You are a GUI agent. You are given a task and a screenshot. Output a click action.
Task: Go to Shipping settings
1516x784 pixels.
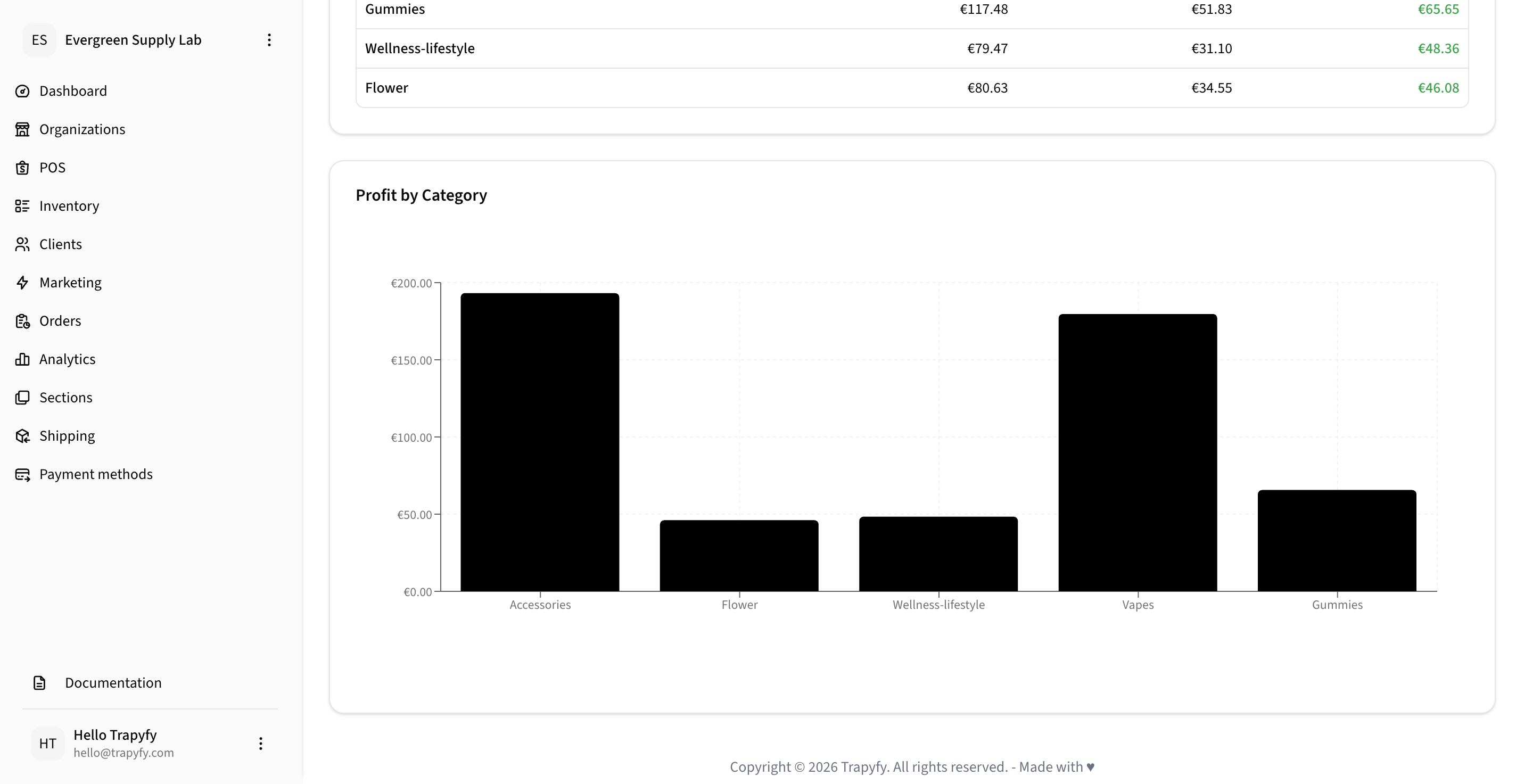click(67, 436)
